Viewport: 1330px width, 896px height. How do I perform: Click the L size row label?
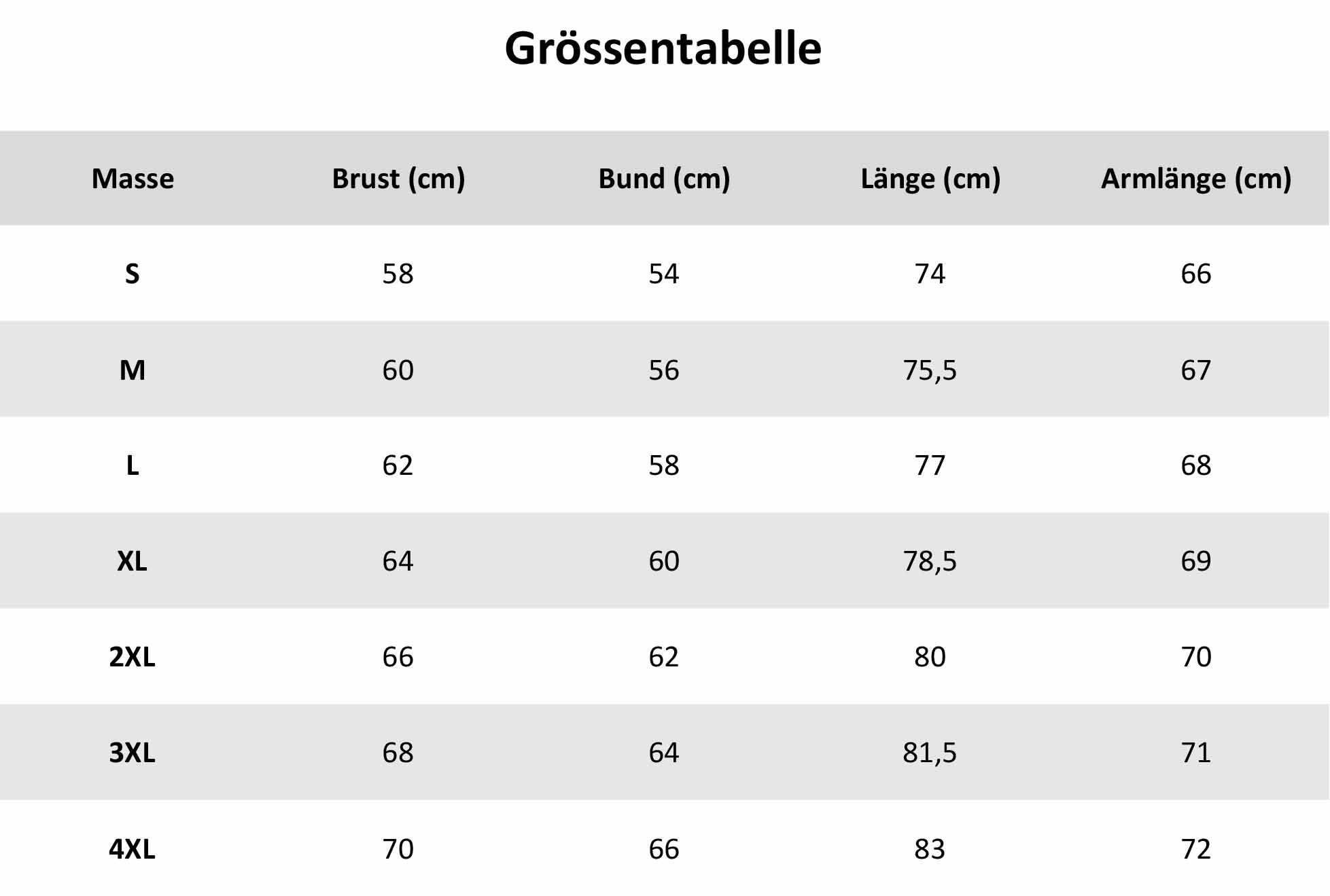coord(133,465)
